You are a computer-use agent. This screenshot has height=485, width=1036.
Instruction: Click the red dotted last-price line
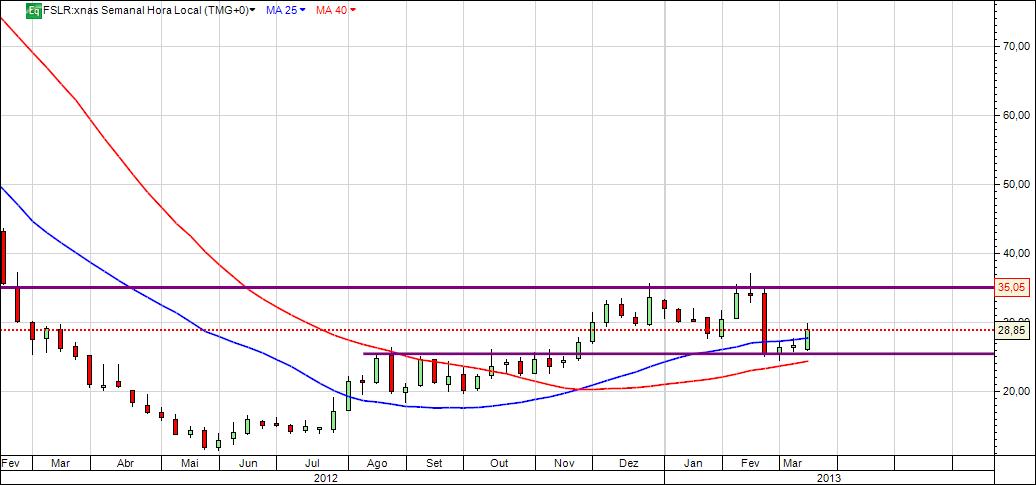click(x=497, y=329)
